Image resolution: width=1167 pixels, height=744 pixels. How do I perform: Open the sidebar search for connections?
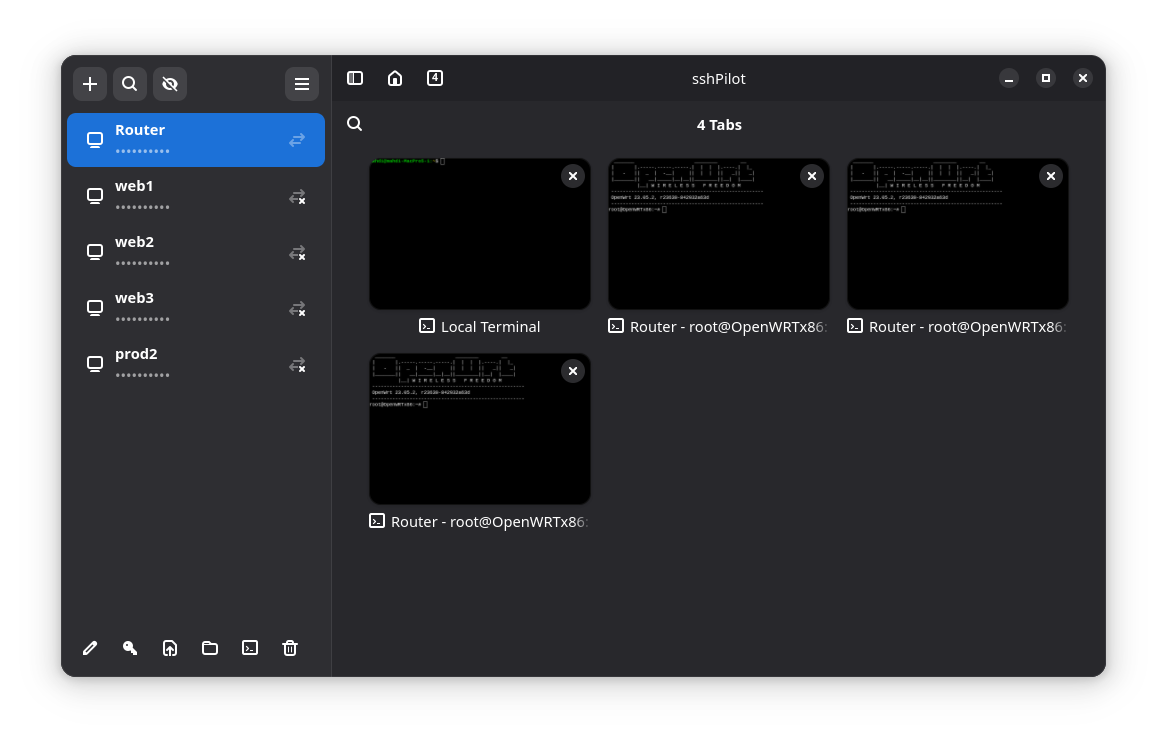coord(130,84)
